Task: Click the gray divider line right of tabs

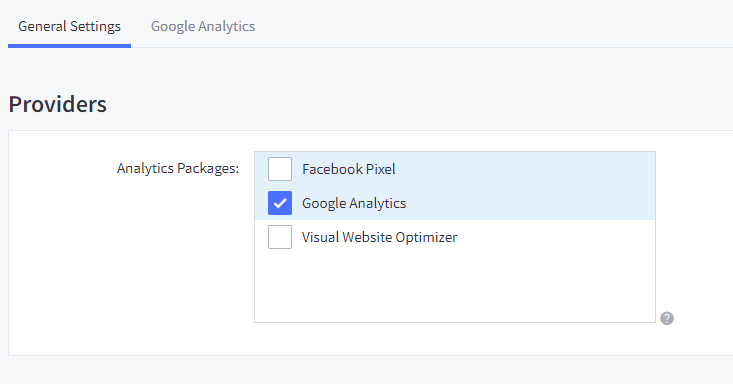Action: (x=432, y=47)
